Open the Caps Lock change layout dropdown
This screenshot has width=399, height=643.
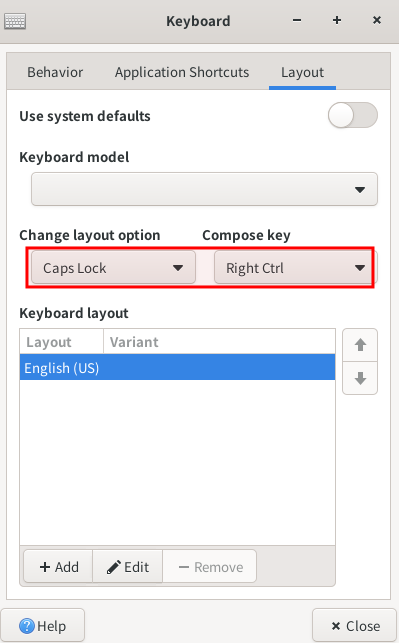click(113, 268)
